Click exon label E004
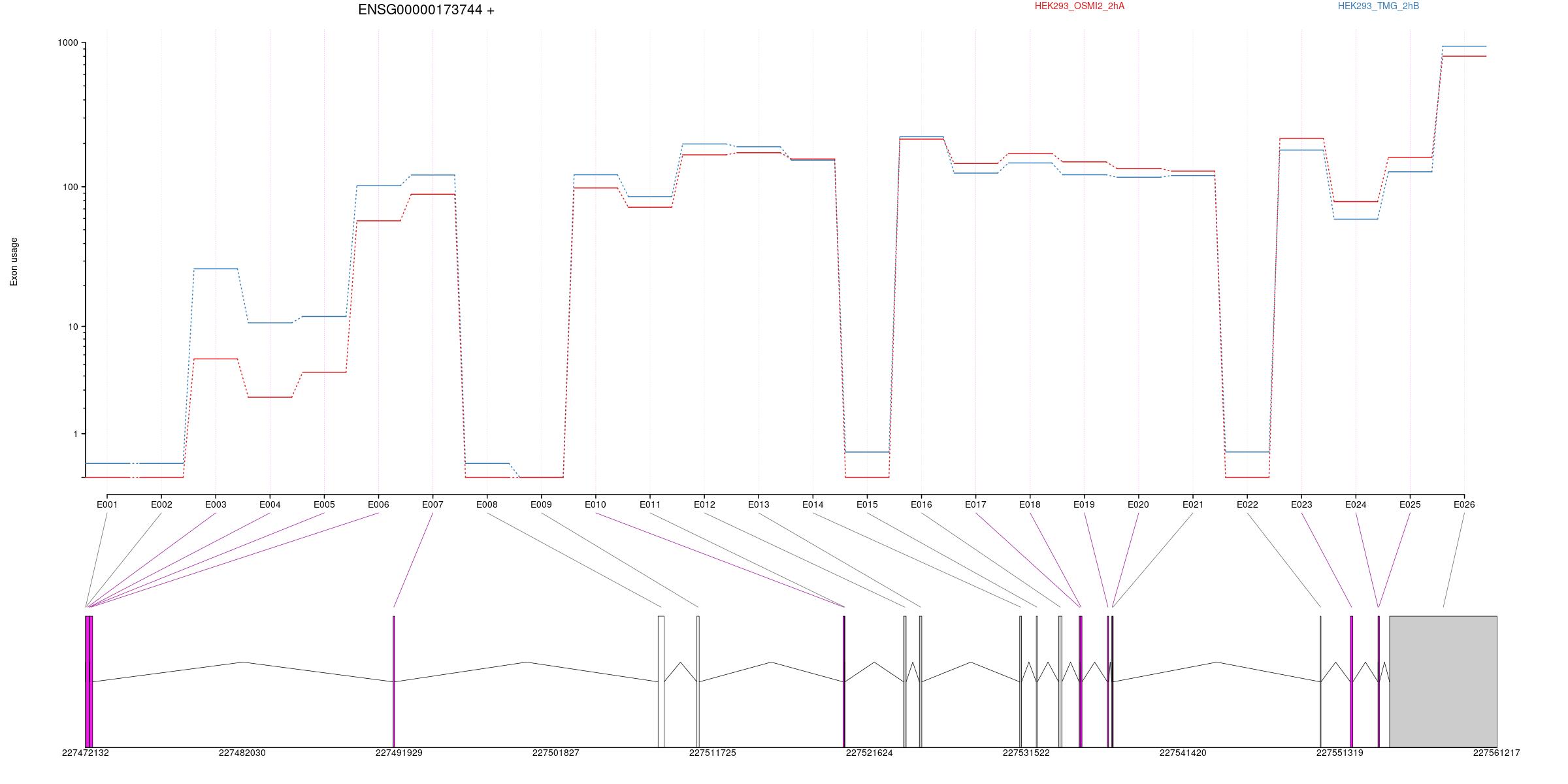 pos(270,504)
